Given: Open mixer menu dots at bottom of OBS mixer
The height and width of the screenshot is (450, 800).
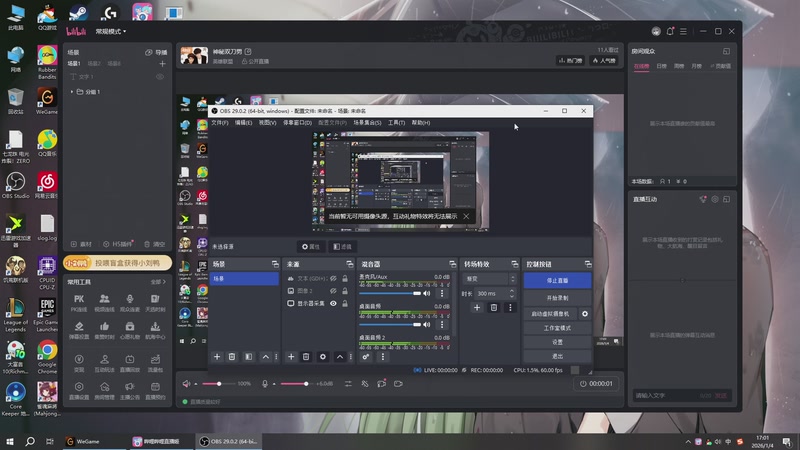Looking at the screenshot, I should coord(383,357).
